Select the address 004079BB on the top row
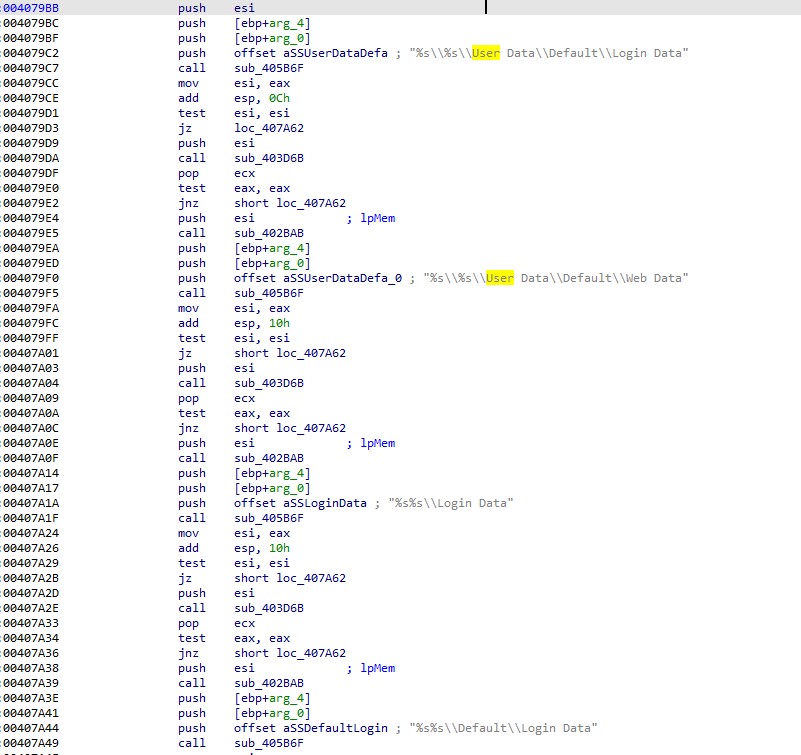This screenshot has width=801, height=755. pos(30,8)
